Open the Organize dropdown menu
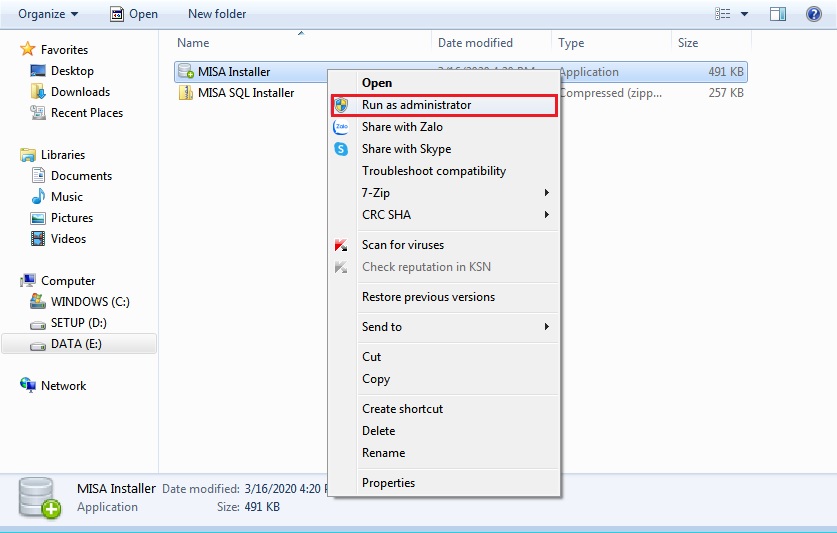This screenshot has height=533, width=837. 48,14
